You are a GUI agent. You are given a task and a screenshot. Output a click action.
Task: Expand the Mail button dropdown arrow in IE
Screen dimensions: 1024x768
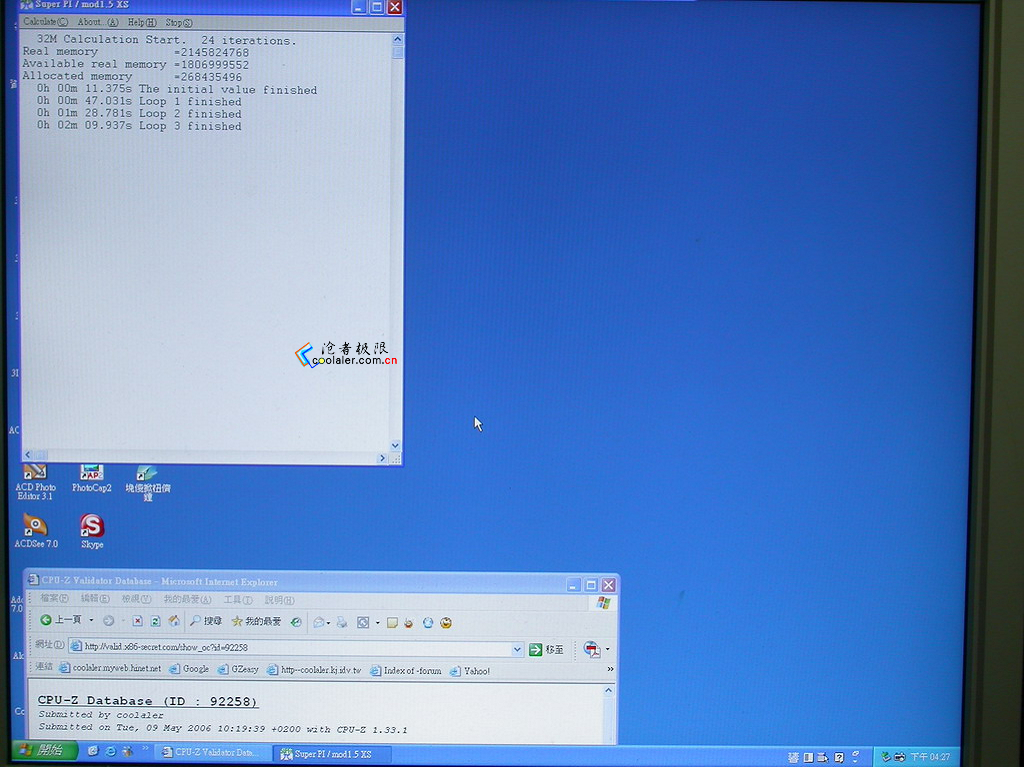pyautogui.click(x=328, y=623)
